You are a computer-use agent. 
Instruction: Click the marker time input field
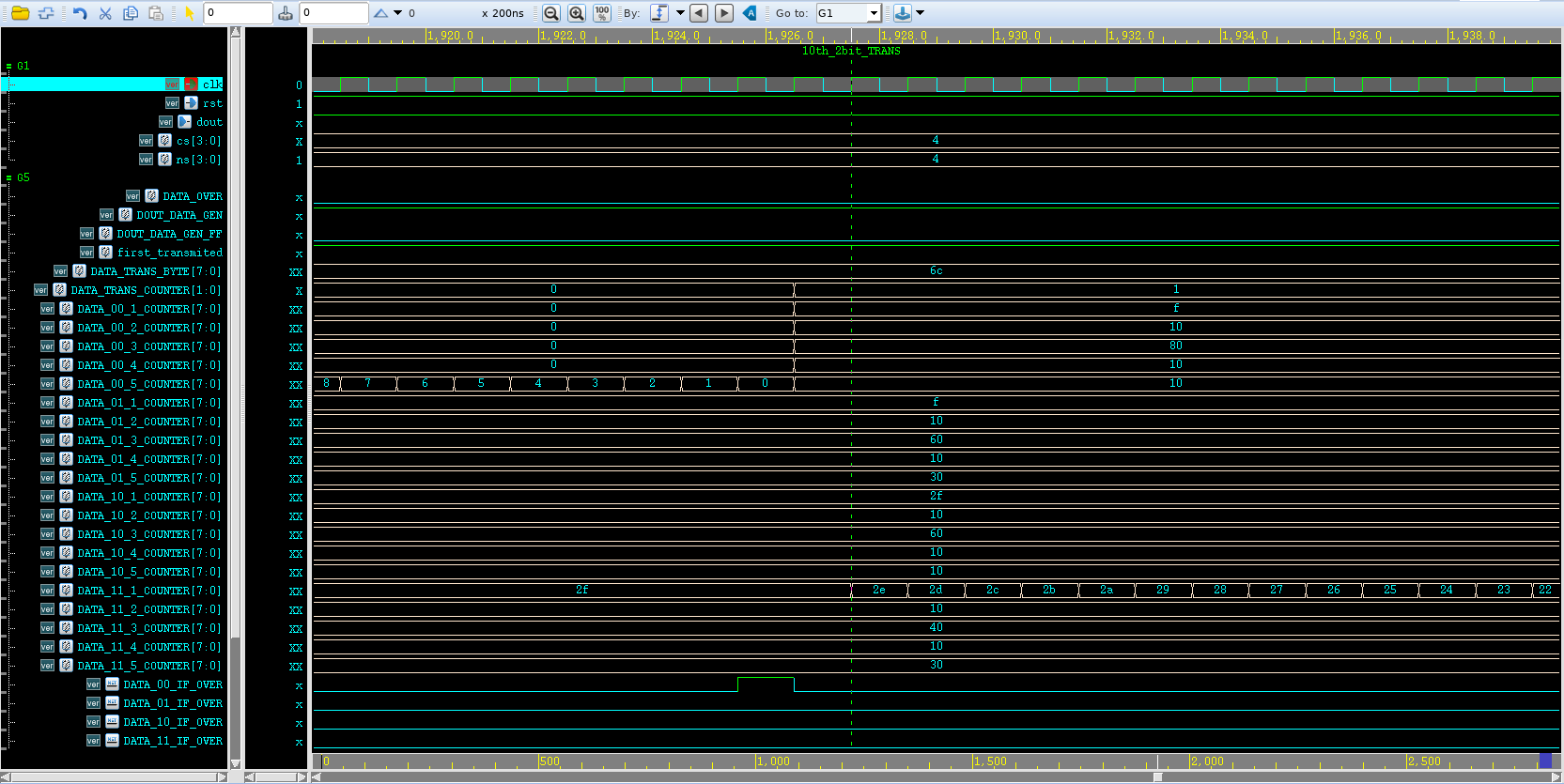coord(333,13)
